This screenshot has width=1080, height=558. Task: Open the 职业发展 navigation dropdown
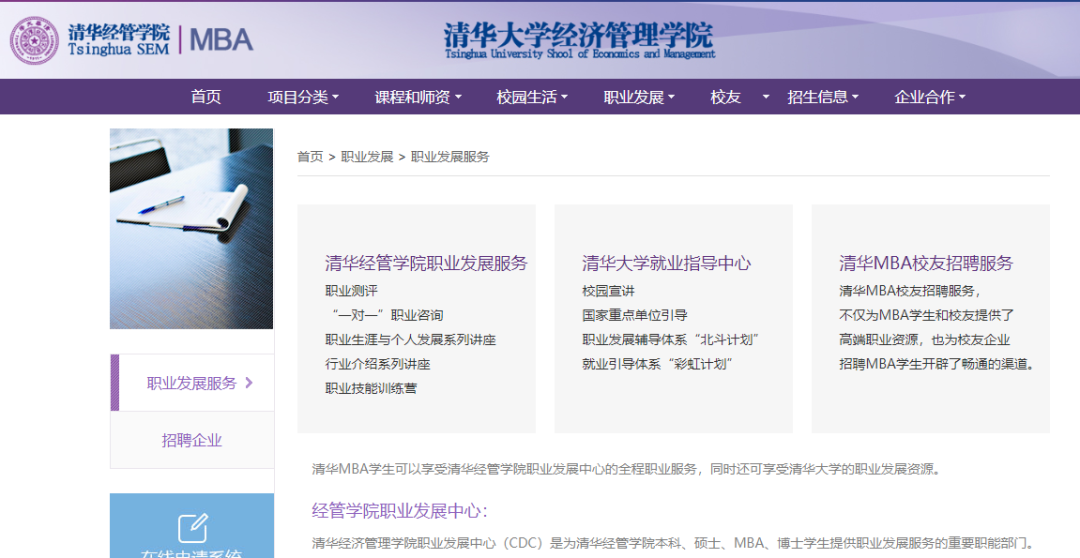pyautogui.click(x=639, y=97)
